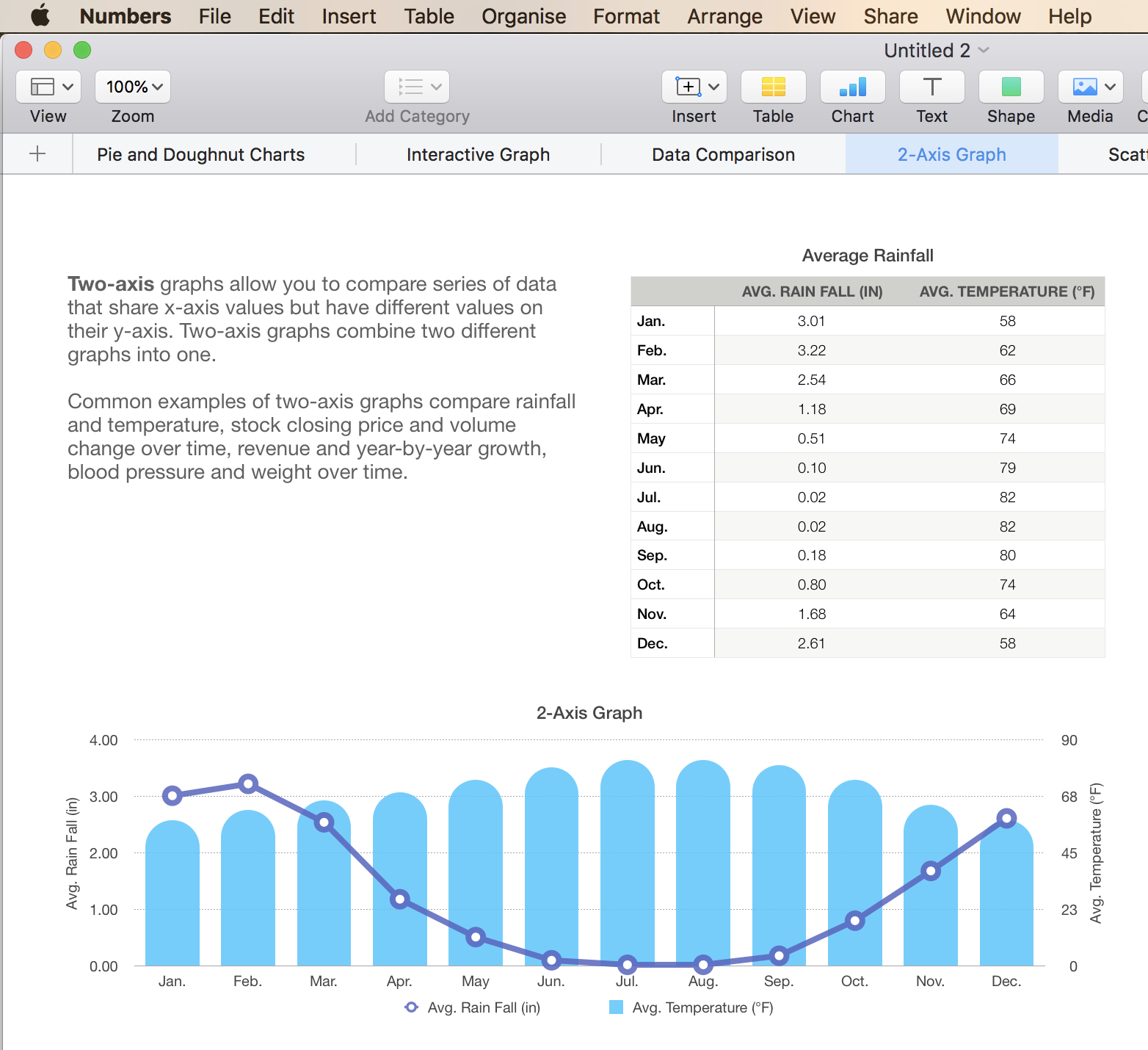This screenshot has height=1050, width=1148.
Task: Select the Average Rainfall table title
Action: pos(868,256)
